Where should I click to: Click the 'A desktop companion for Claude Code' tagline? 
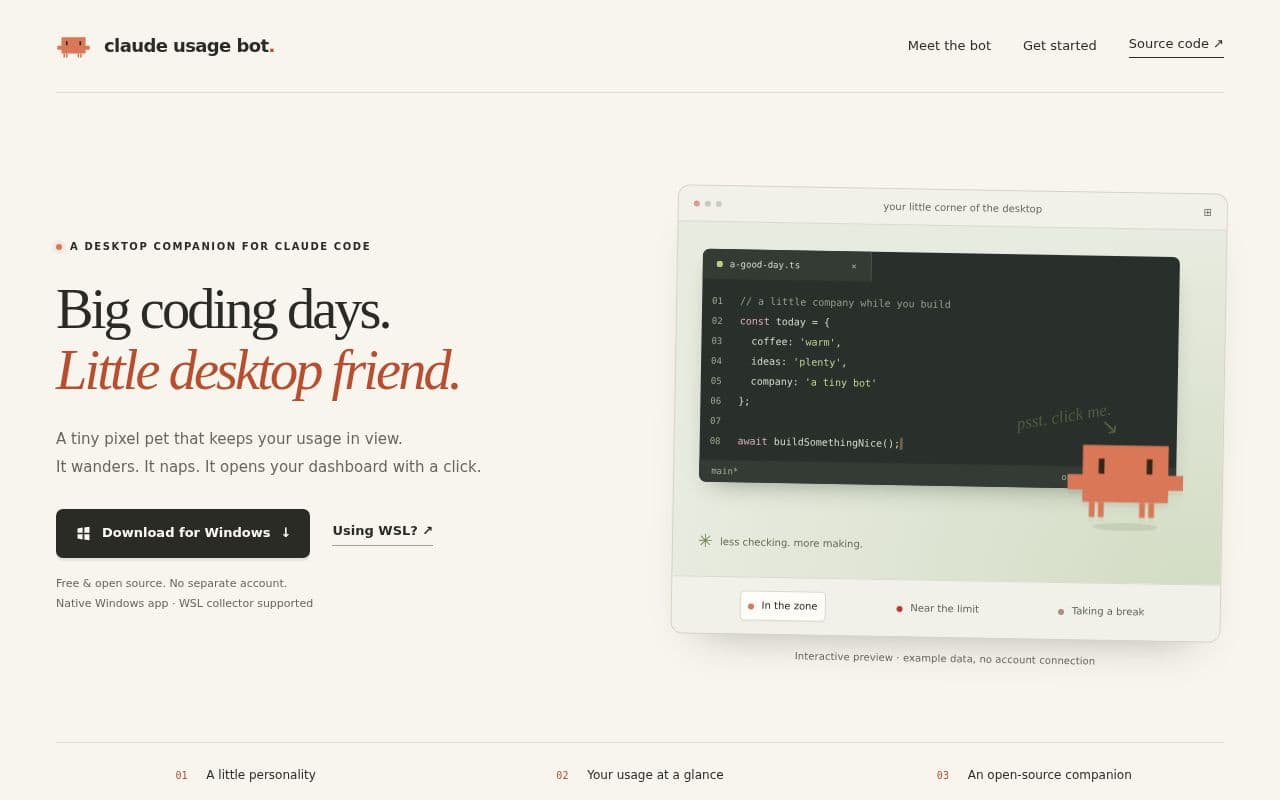220,246
